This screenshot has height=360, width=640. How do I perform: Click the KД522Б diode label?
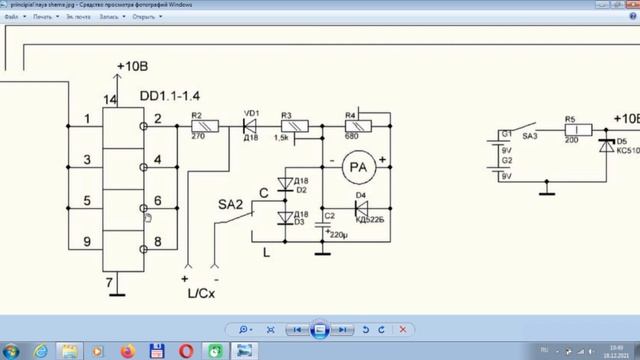tap(370, 220)
